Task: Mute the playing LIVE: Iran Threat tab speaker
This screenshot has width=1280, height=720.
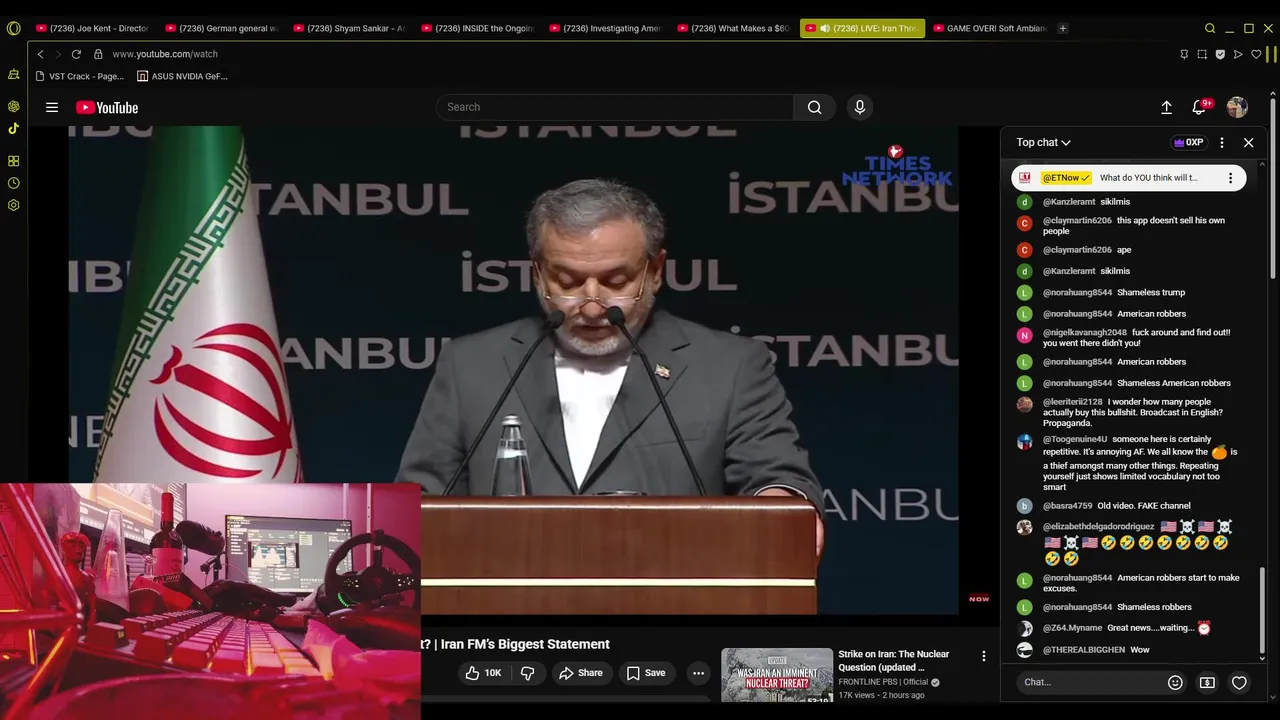Action: (x=824, y=28)
